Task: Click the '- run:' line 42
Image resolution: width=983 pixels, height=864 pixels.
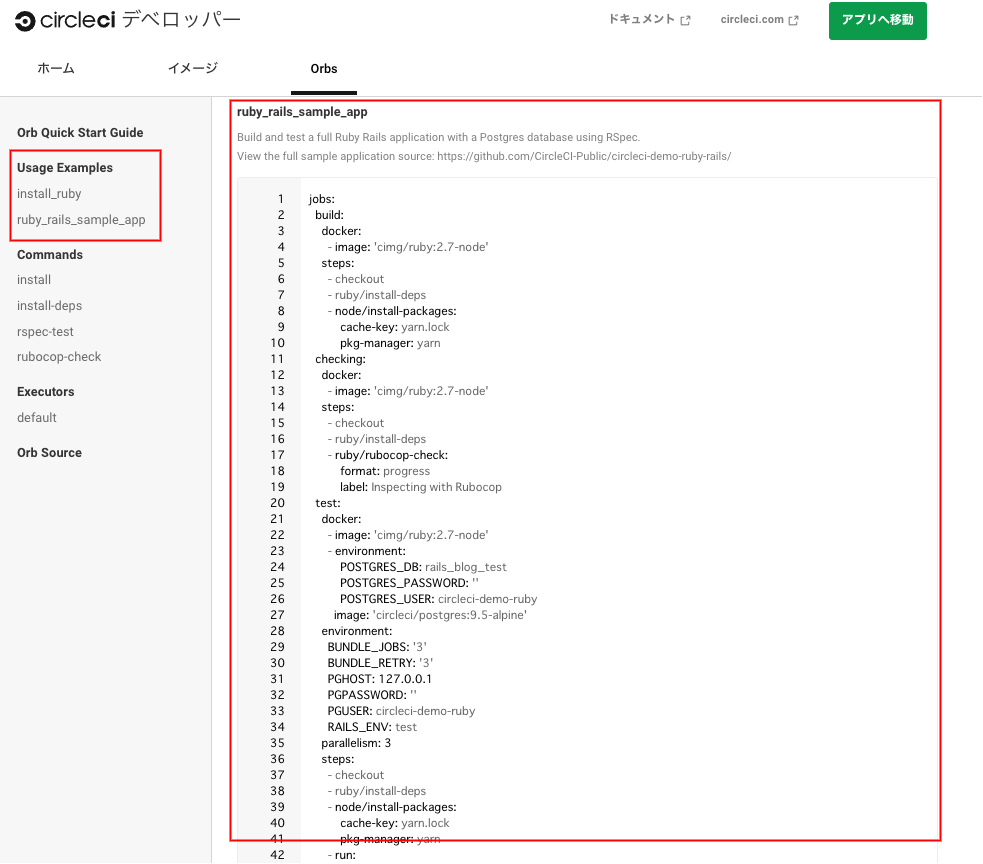Action: coord(342,855)
